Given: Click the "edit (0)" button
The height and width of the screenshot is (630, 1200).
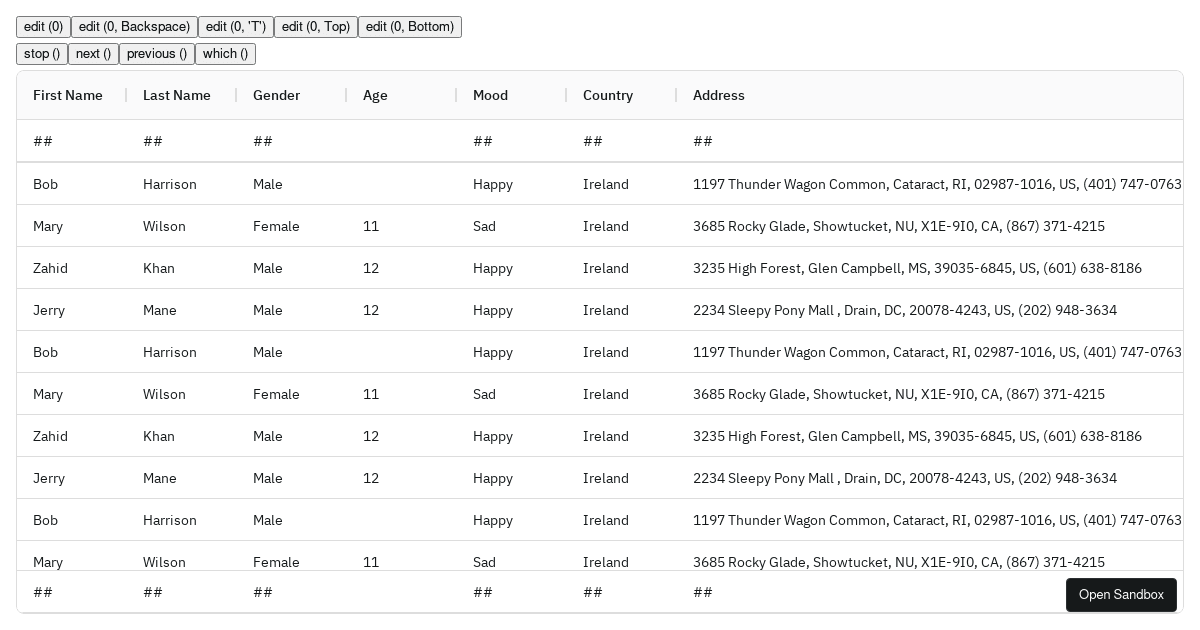Looking at the screenshot, I should click(x=43, y=27).
